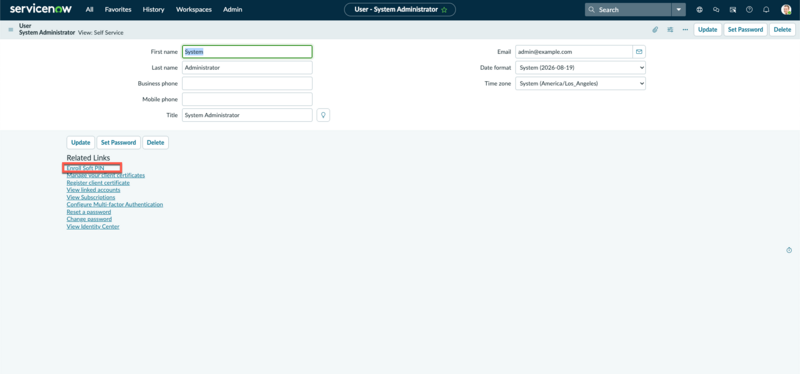Click the lower Delete button
800x374 pixels.
click(156, 143)
